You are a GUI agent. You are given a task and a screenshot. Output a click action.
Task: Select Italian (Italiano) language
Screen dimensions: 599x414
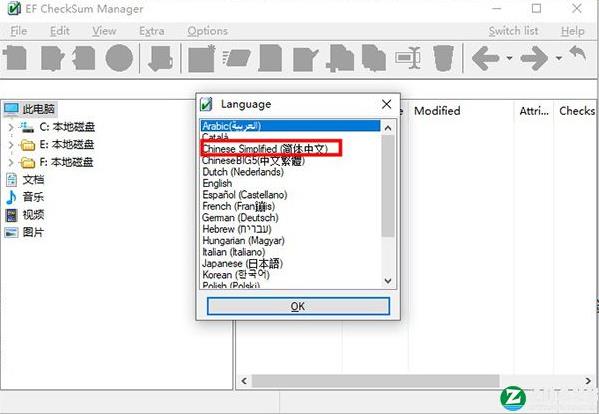(x=291, y=252)
